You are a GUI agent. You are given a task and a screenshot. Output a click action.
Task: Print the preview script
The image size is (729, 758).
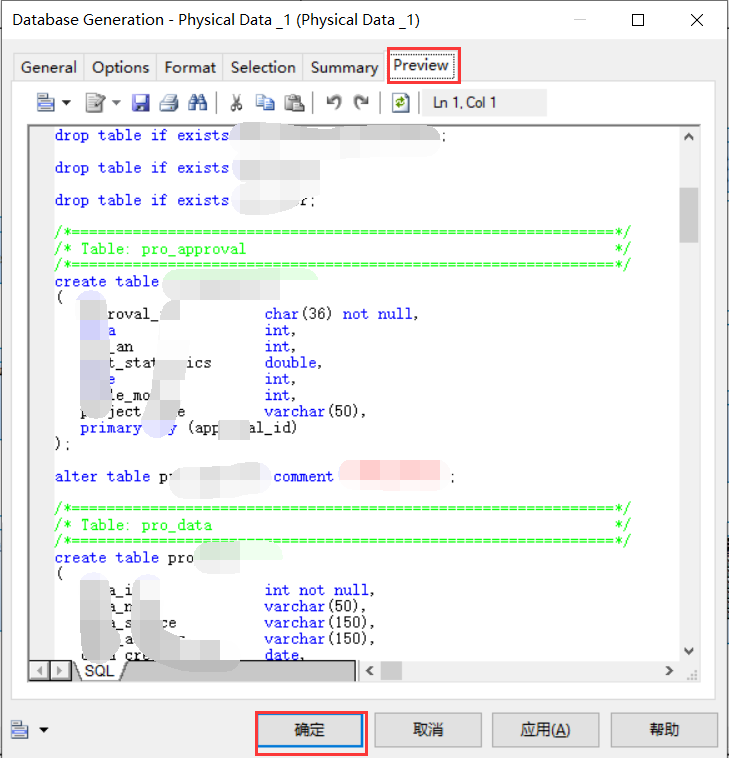click(x=169, y=102)
